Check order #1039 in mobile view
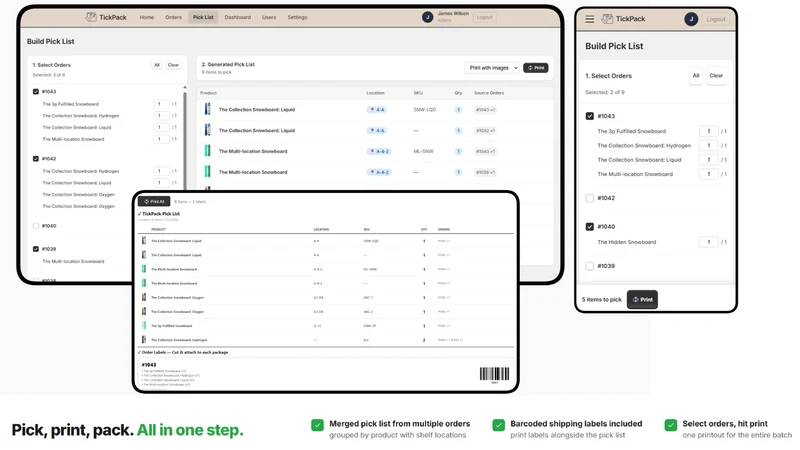 [x=590, y=266]
